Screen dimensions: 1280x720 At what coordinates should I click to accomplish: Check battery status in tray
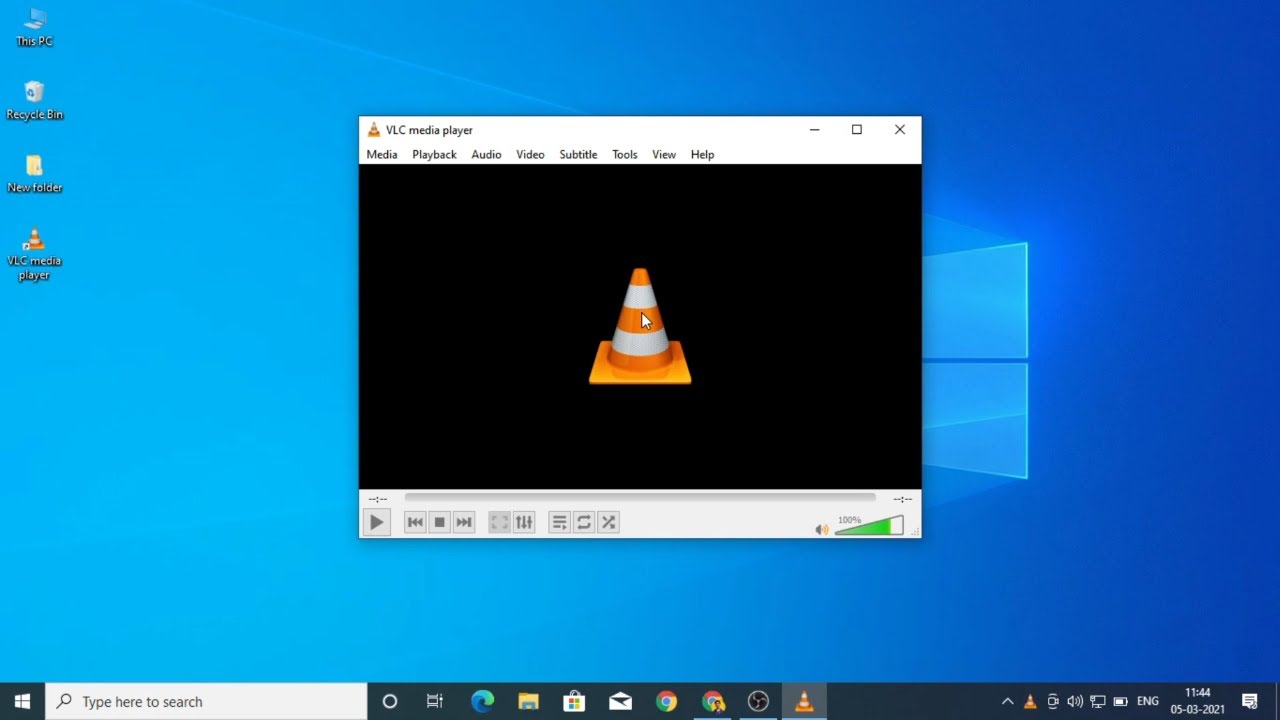tap(1120, 701)
